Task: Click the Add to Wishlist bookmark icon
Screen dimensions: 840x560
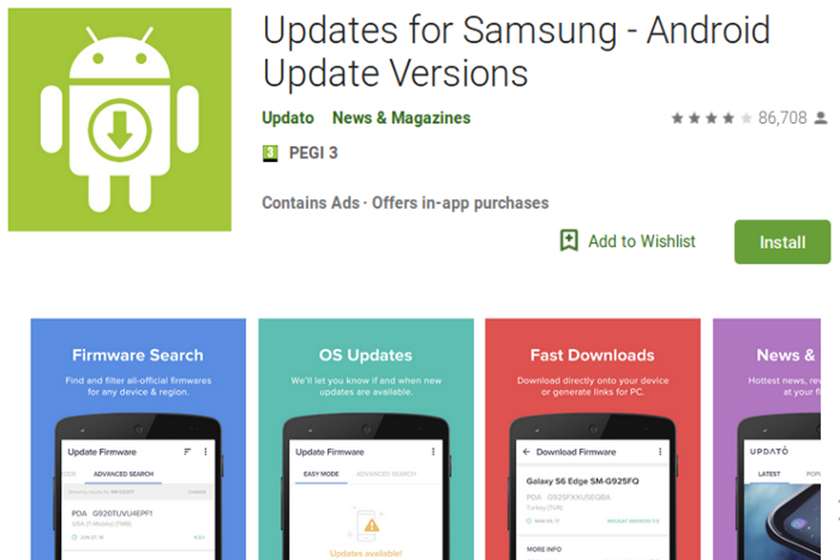Action: coord(569,241)
